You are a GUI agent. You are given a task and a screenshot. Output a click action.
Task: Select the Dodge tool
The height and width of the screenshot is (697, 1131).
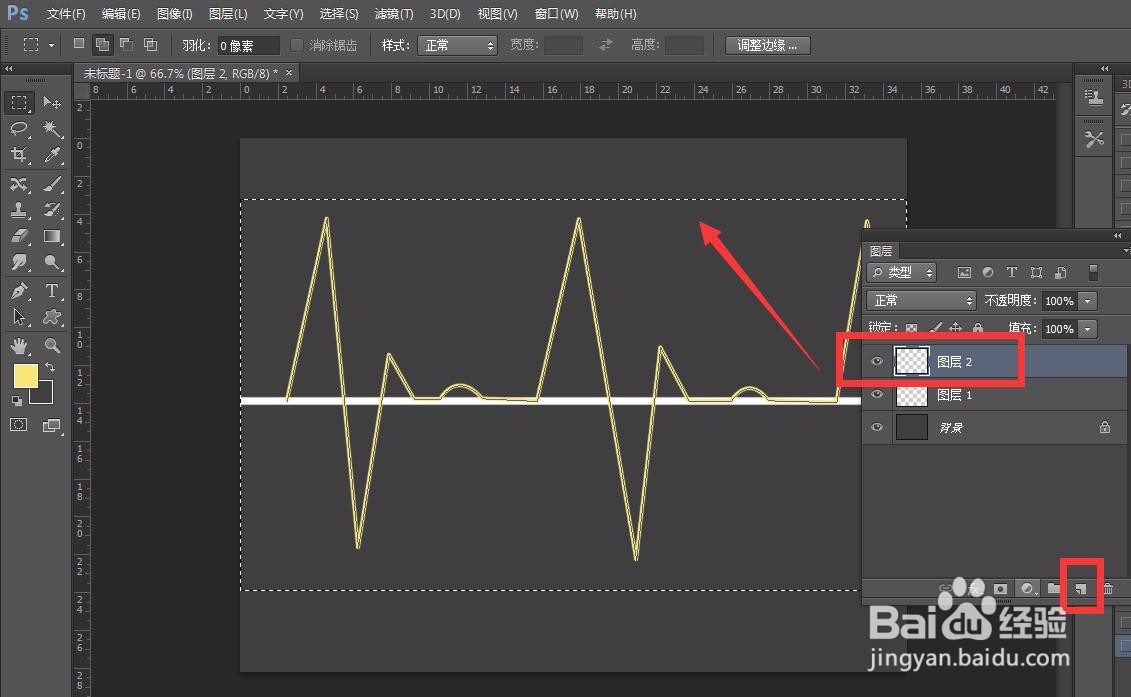click(52, 262)
